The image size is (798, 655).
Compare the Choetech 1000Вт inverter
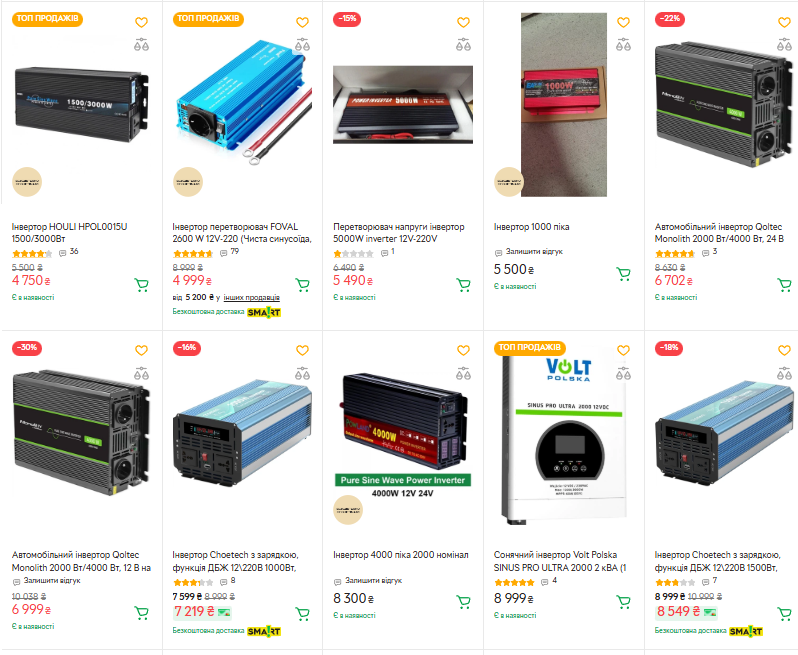(x=302, y=374)
